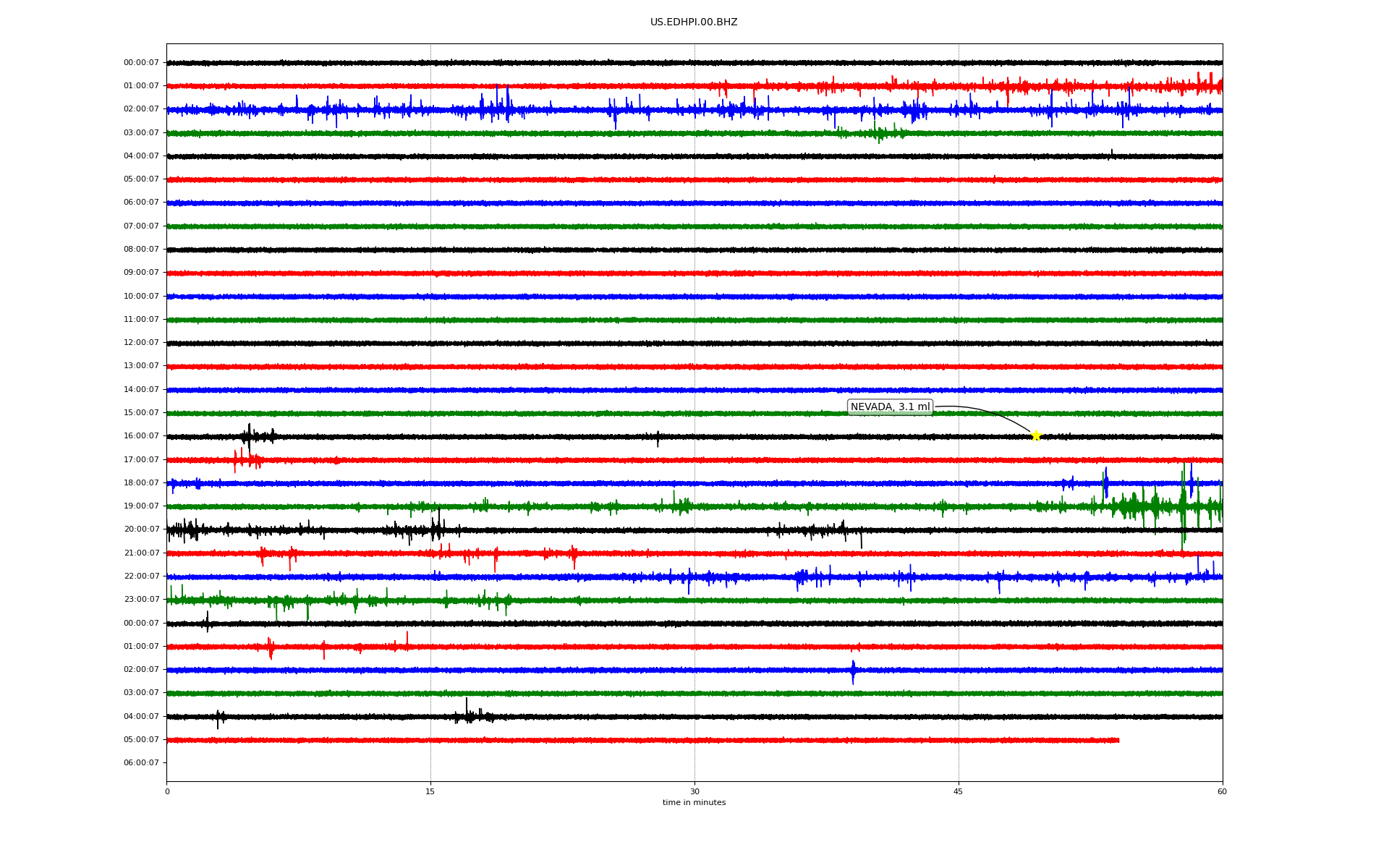This screenshot has height=868, width=1389.
Task: Click the 'time in minutes' axis label
Action: coord(693,803)
